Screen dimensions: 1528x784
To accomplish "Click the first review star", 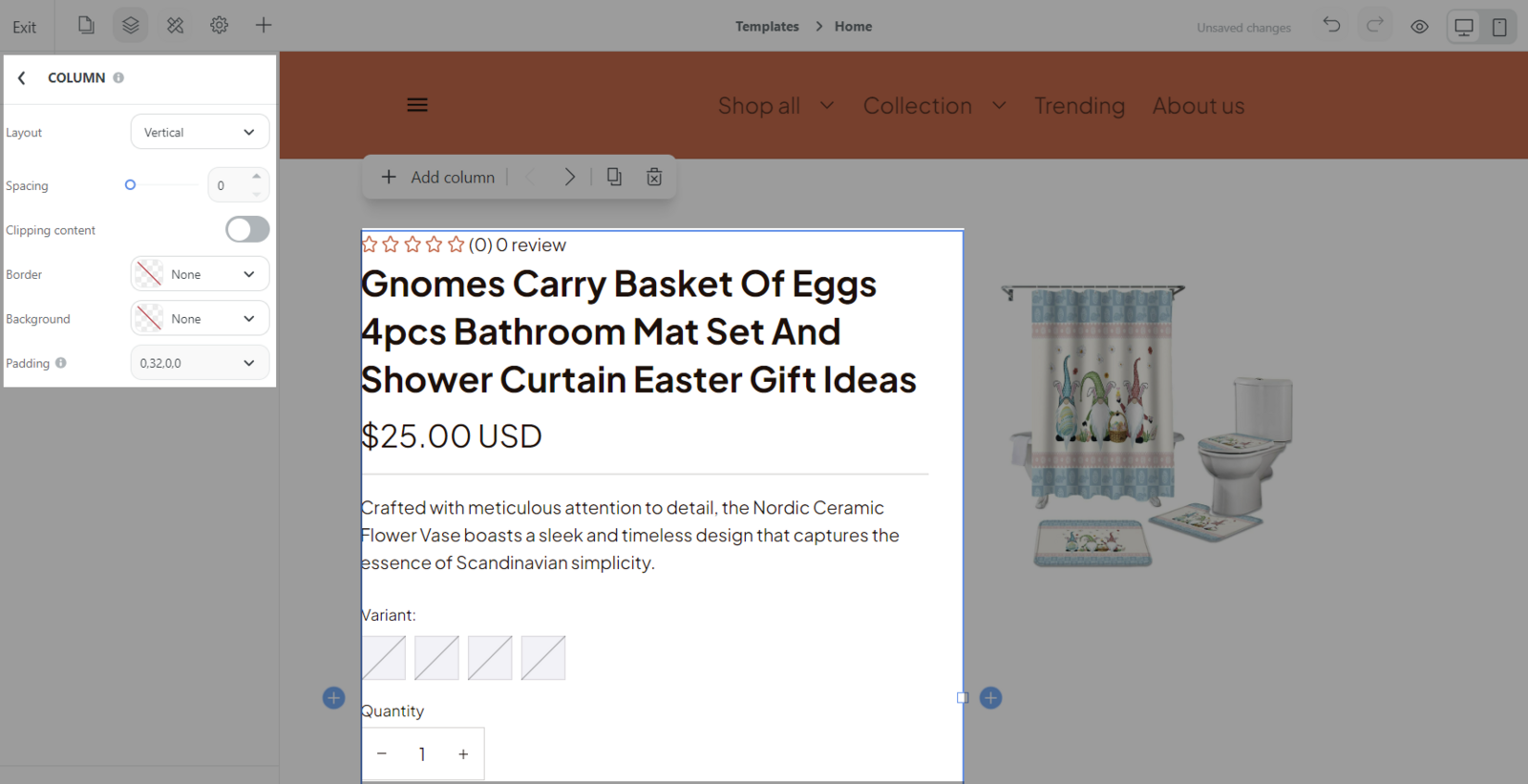I will (x=370, y=244).
